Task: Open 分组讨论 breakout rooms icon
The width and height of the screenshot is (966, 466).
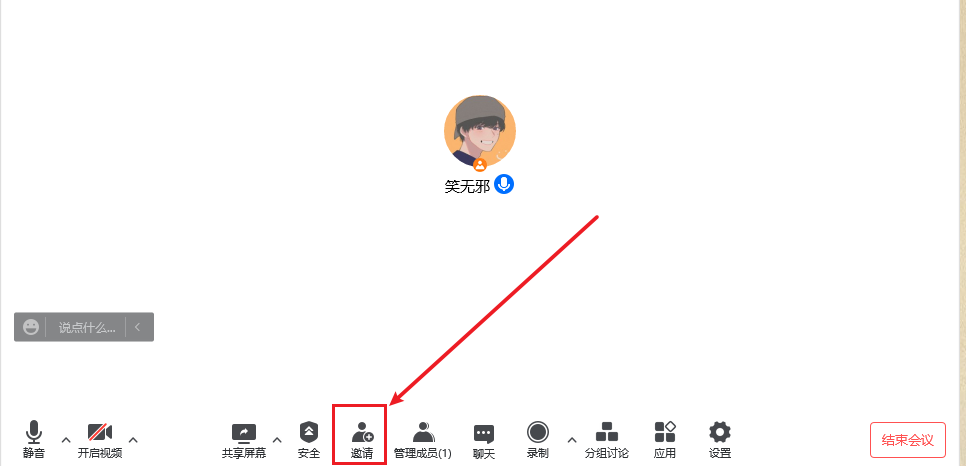Action: [x=607, y=439]
